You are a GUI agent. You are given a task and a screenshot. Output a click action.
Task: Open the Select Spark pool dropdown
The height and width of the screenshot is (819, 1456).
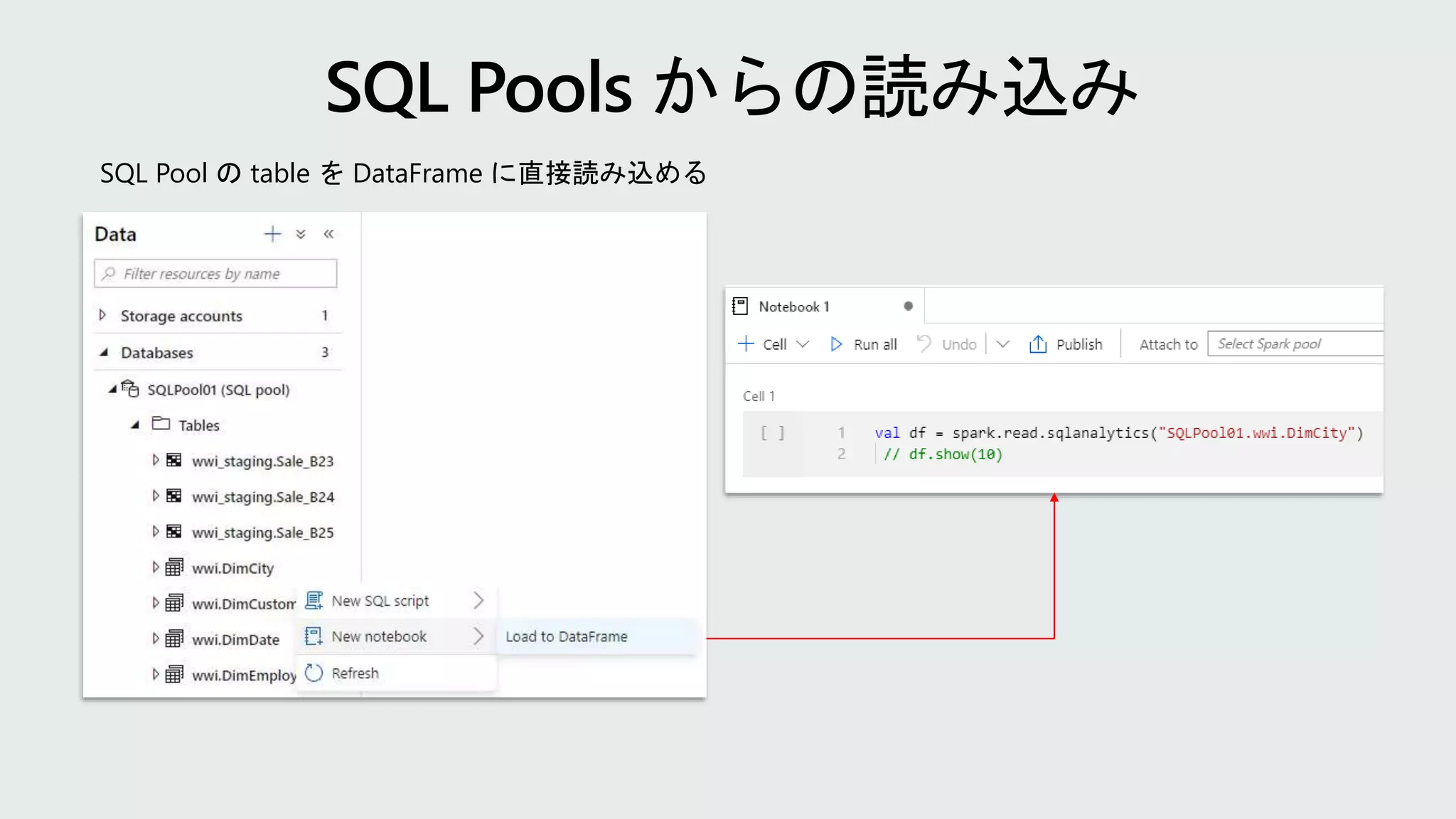(x=1295, y=344)
